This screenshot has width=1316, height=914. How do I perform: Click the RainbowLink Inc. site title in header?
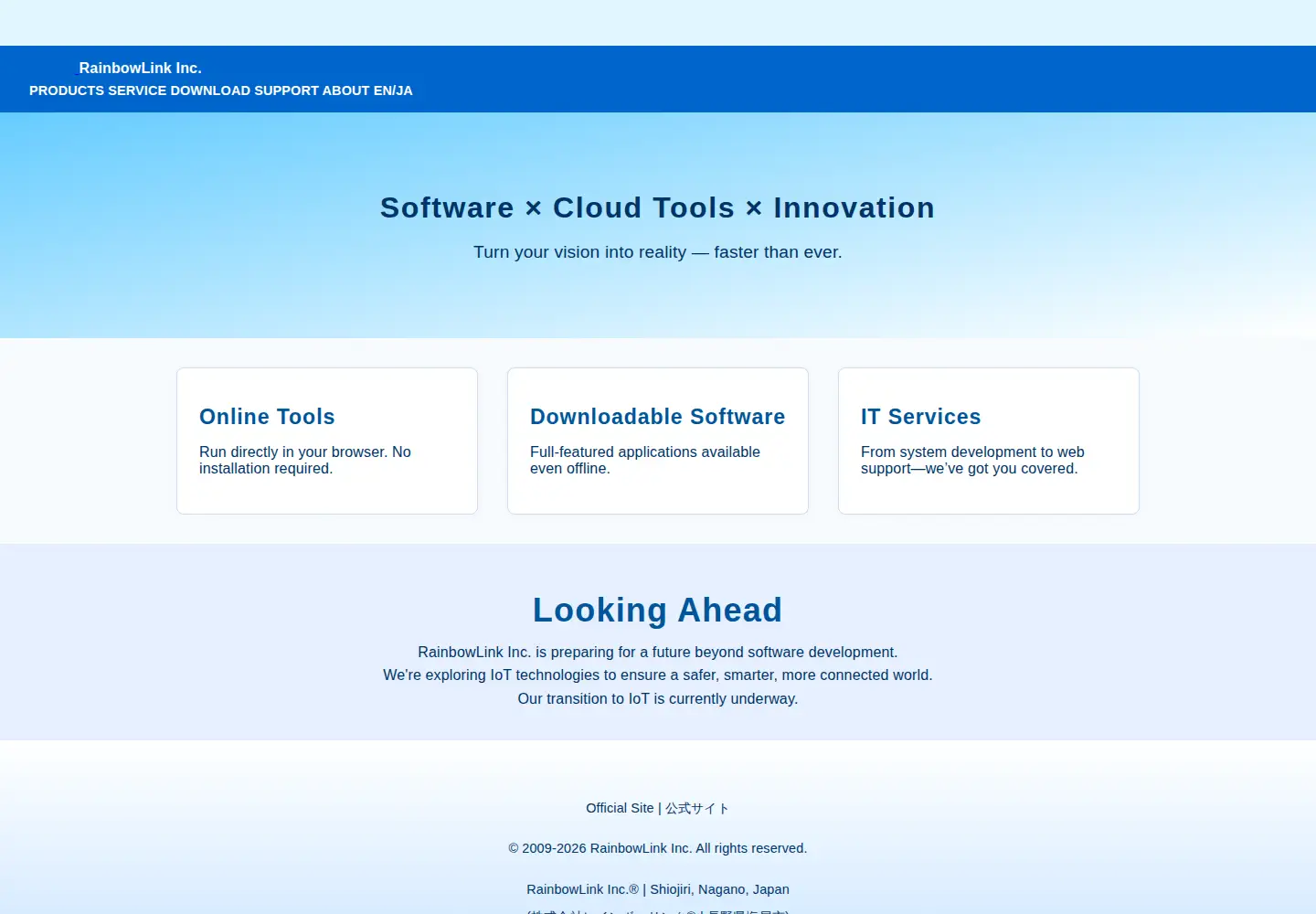140,68
